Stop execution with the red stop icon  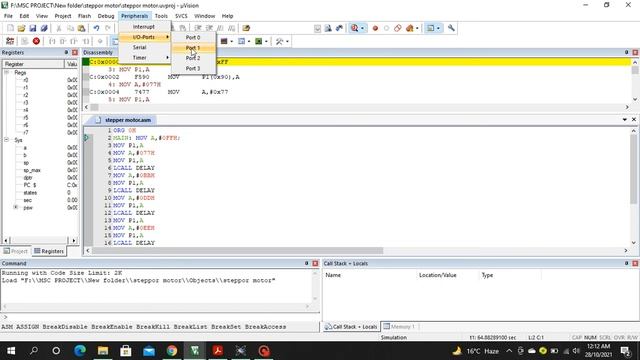pyautogui.click(x=36, y=41)
